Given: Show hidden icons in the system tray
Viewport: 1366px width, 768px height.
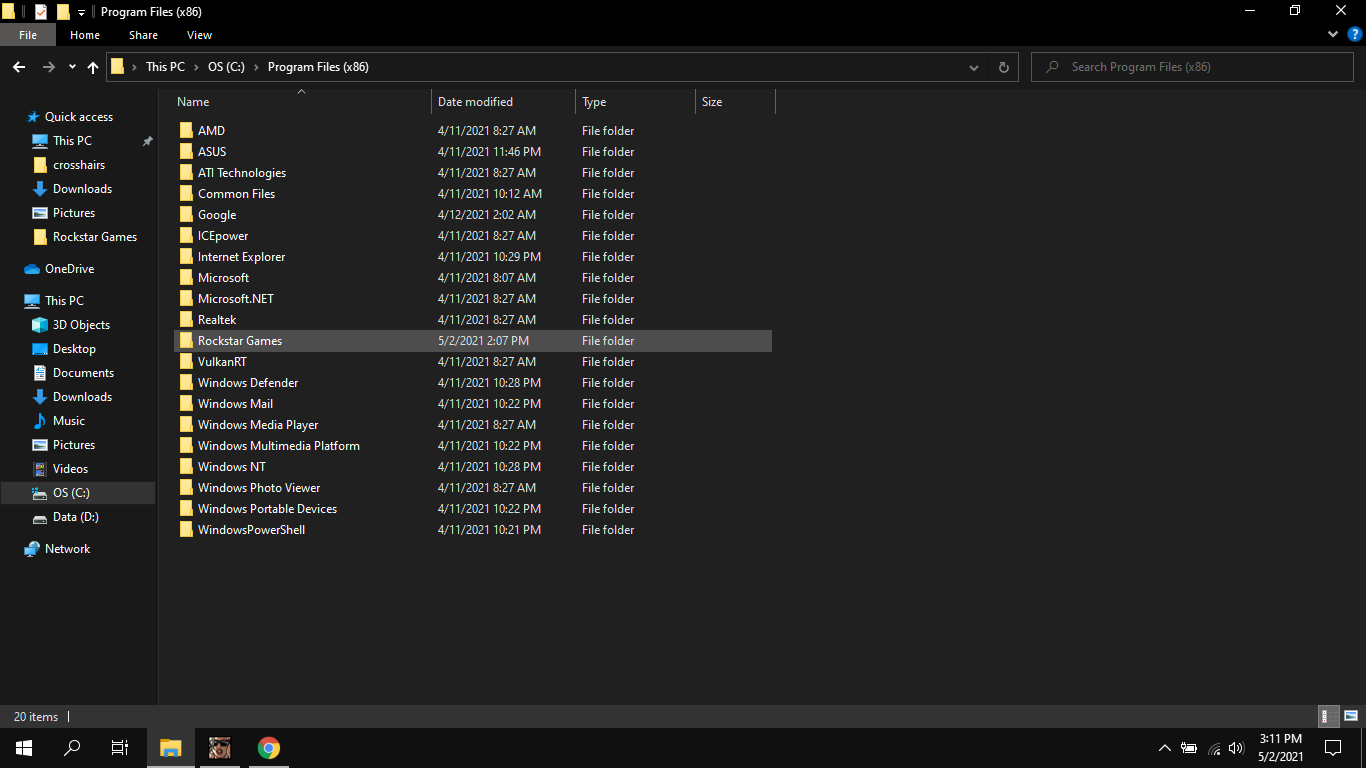Looking at the screenshot, I should 1164,747.
